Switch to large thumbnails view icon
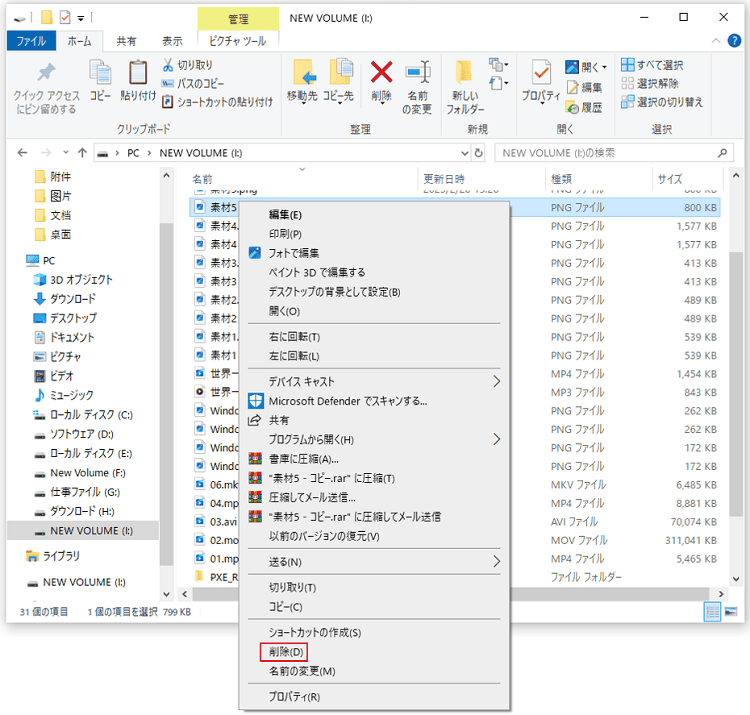 click(x=731, y=612)
